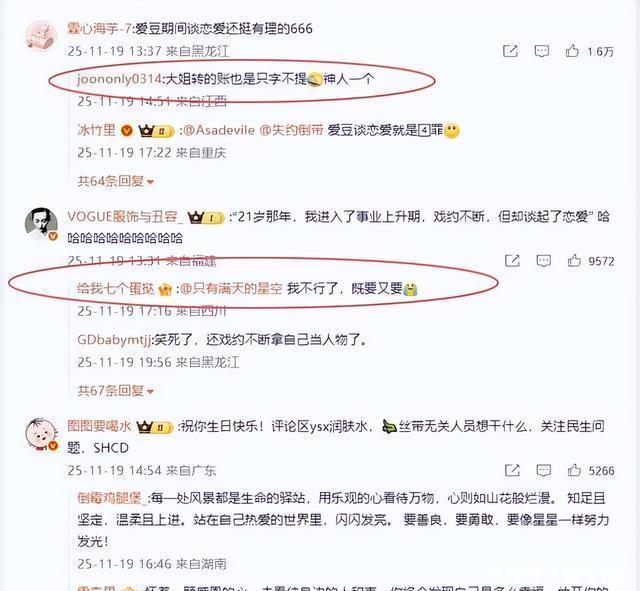
Task: Open the GDbabymtjj user profile
Action: click(x=114, y=340)
